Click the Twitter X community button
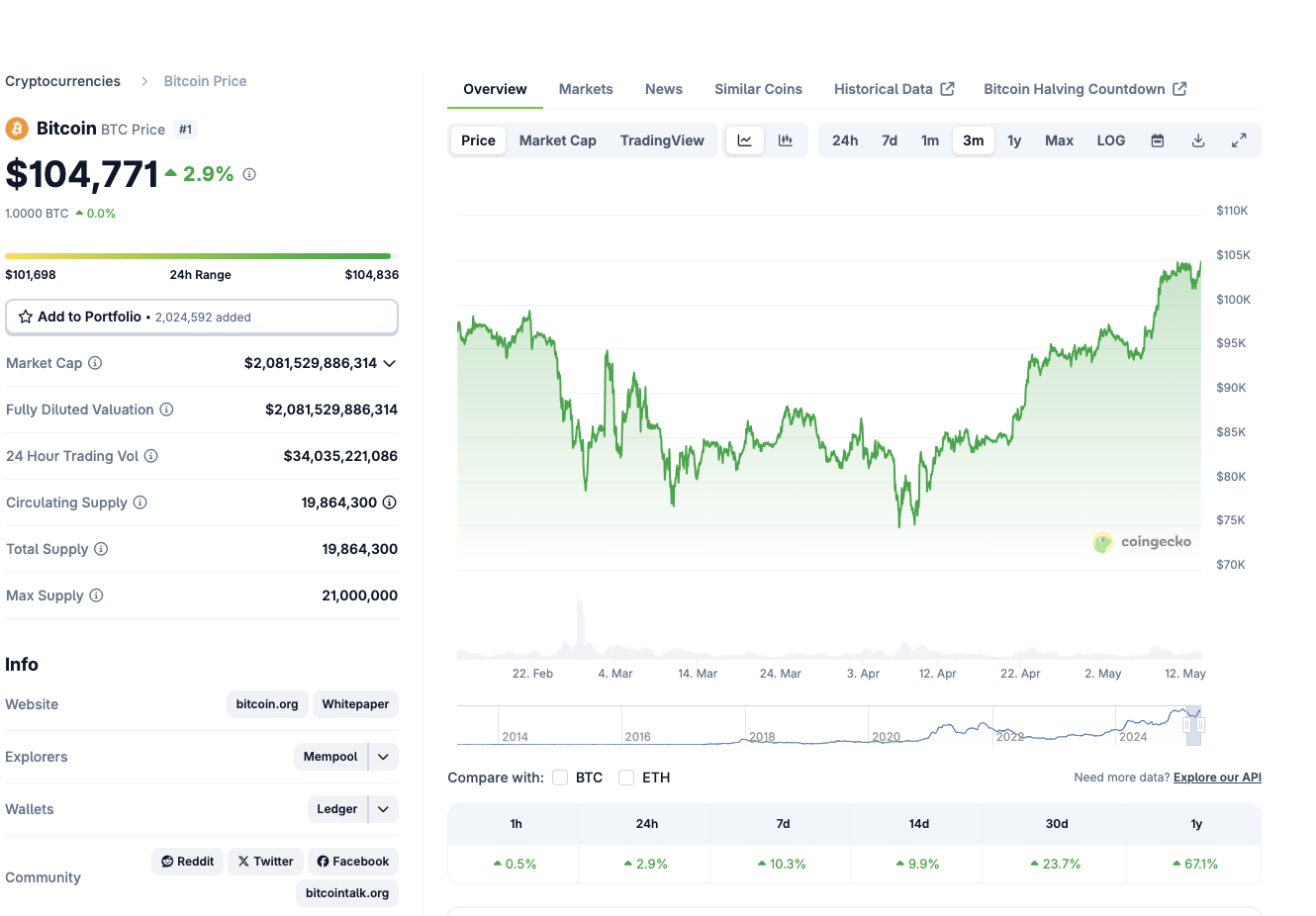The width and height of the screenshot is (1316, 916). tap(265, 862)
